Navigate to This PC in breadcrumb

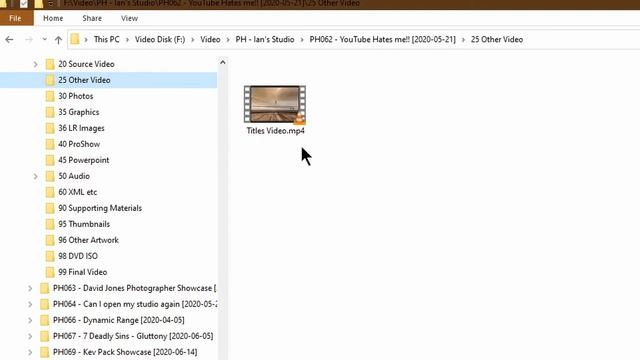click(107, 40)
